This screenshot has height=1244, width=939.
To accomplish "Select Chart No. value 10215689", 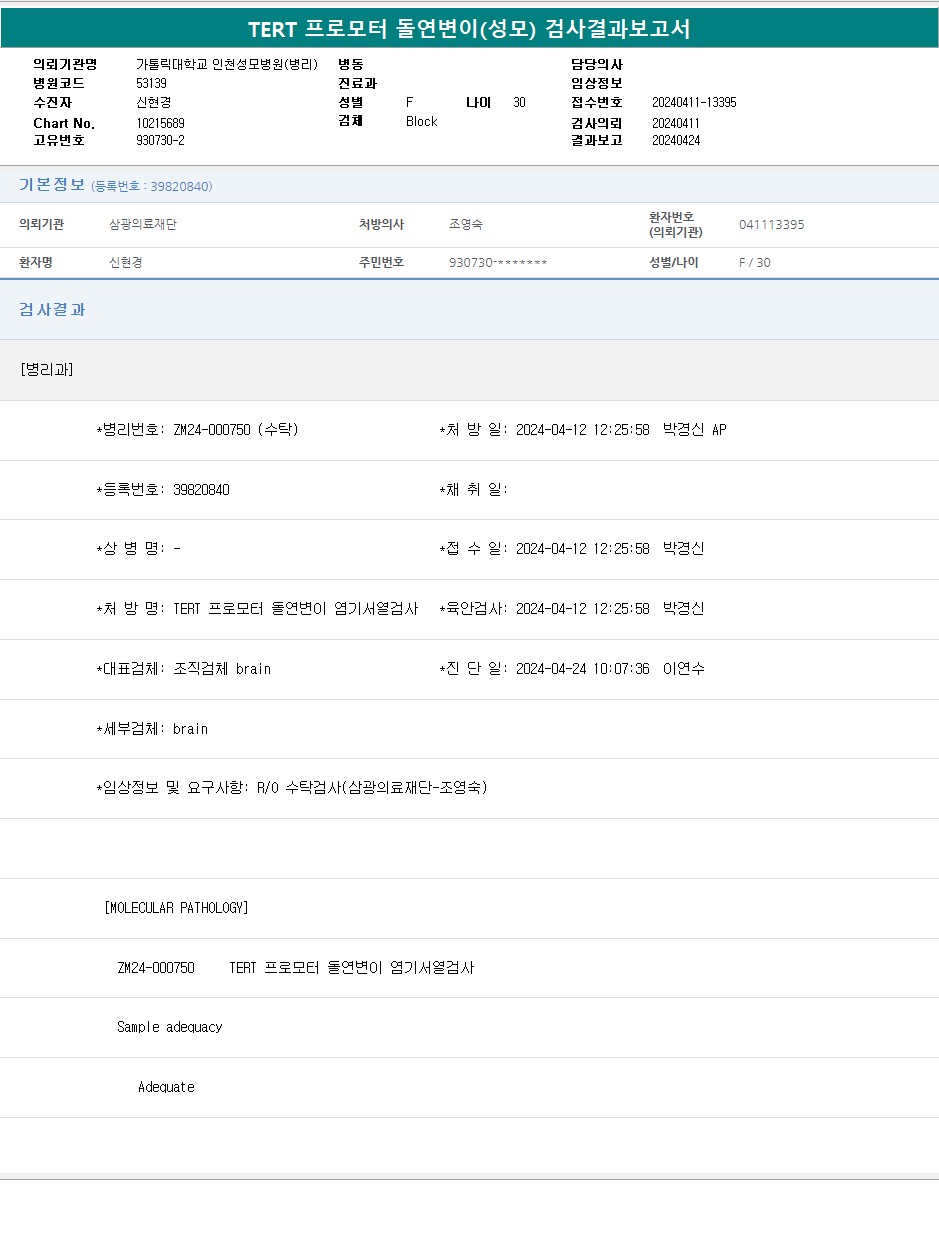I will [160, 123].
